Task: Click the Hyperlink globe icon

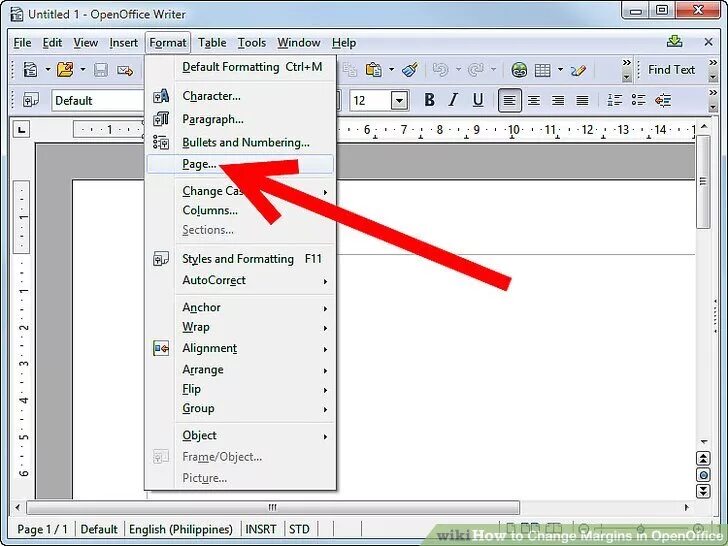Action: click(x=519, y=70)
